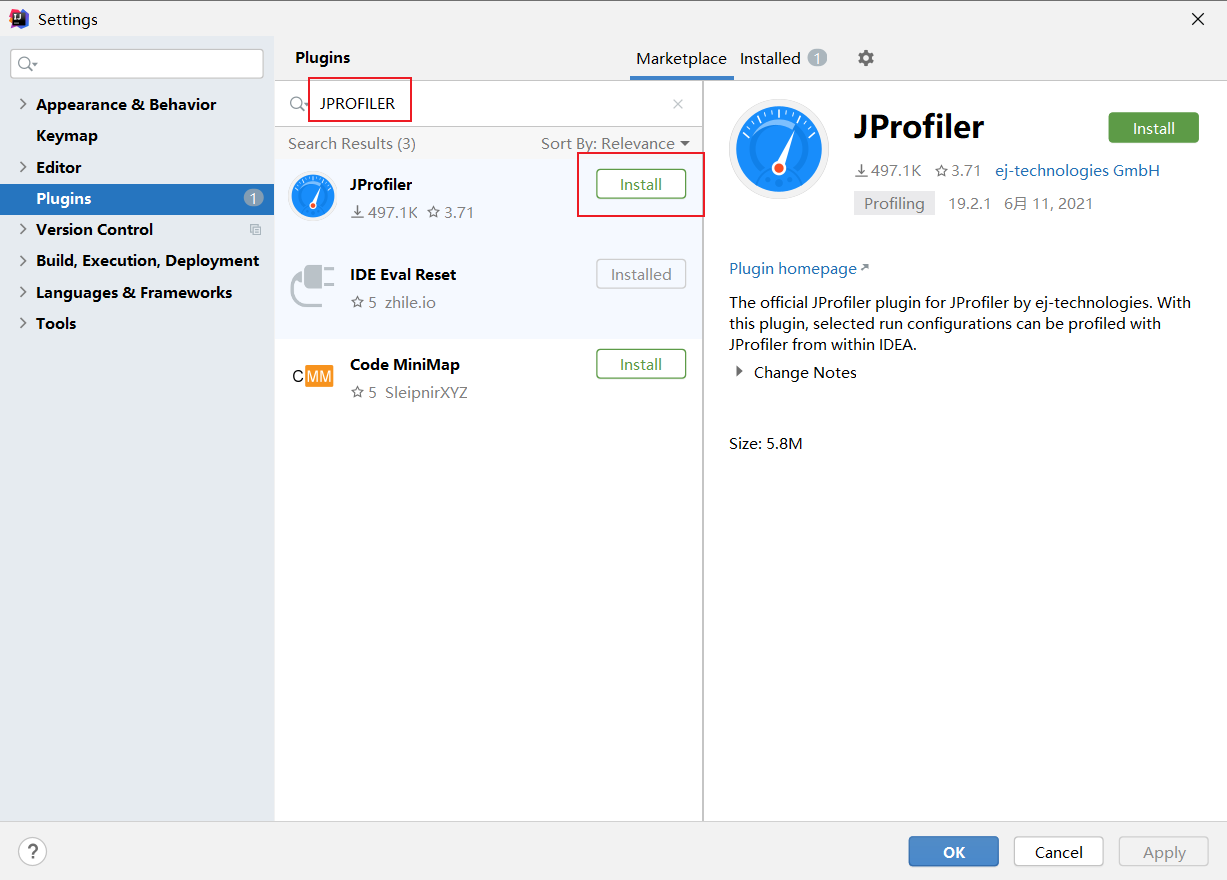Switch to the Marketplace tab
Screen dimensions: 1227x880
681,59
